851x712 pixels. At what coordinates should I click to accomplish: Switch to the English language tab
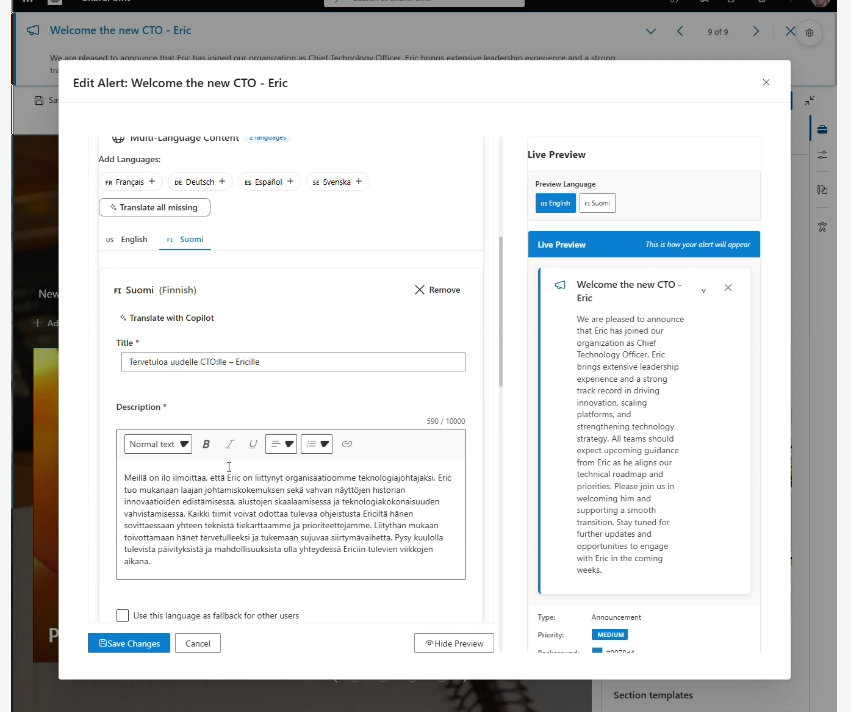pyautogui.click(x=127, y=240)
